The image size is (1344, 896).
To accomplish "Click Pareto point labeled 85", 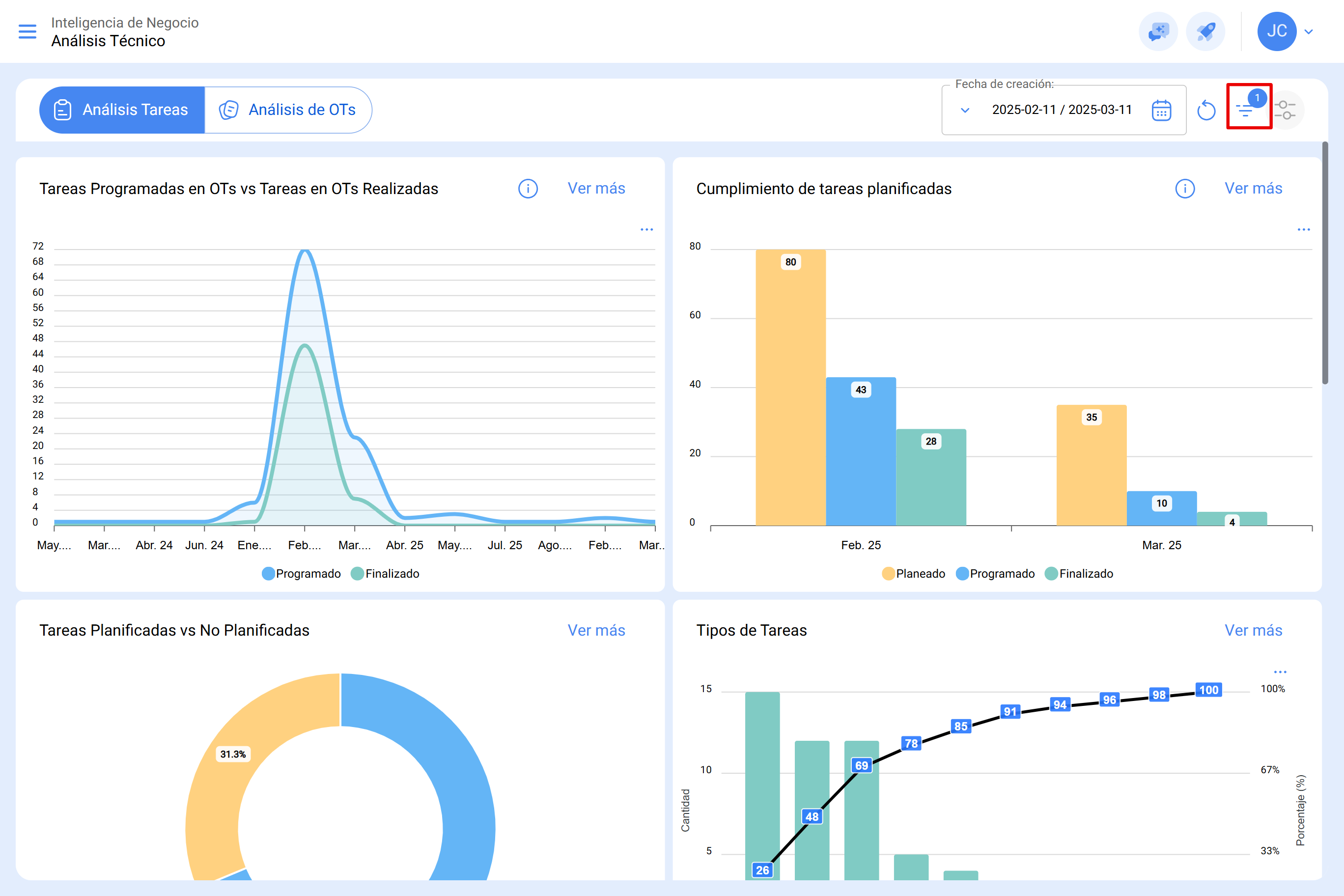I will (x=961, y=727).
